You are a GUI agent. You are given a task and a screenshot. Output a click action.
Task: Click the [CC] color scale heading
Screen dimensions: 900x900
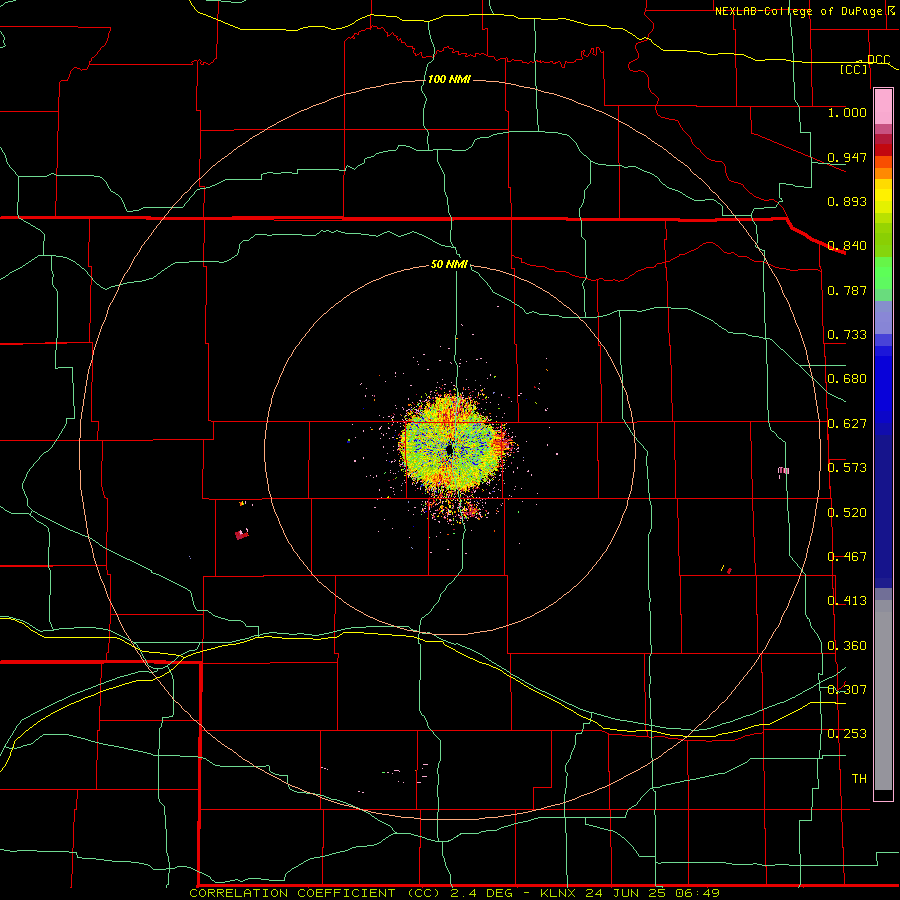854,69
